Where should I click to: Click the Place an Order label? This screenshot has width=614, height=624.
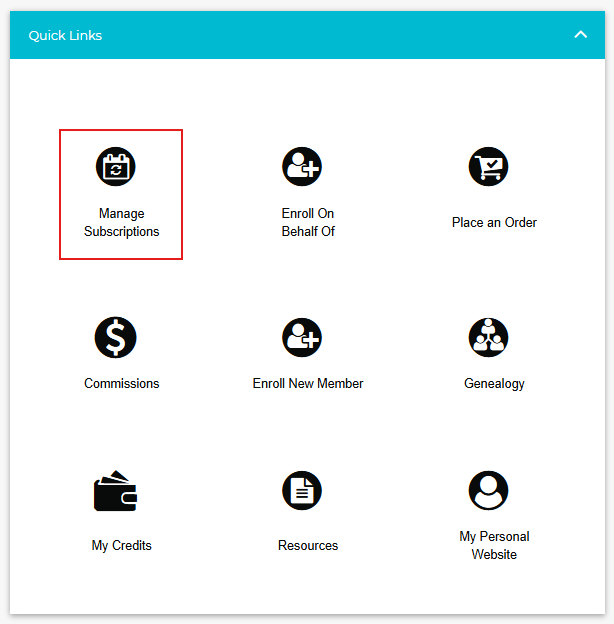(x=494, y=222)
